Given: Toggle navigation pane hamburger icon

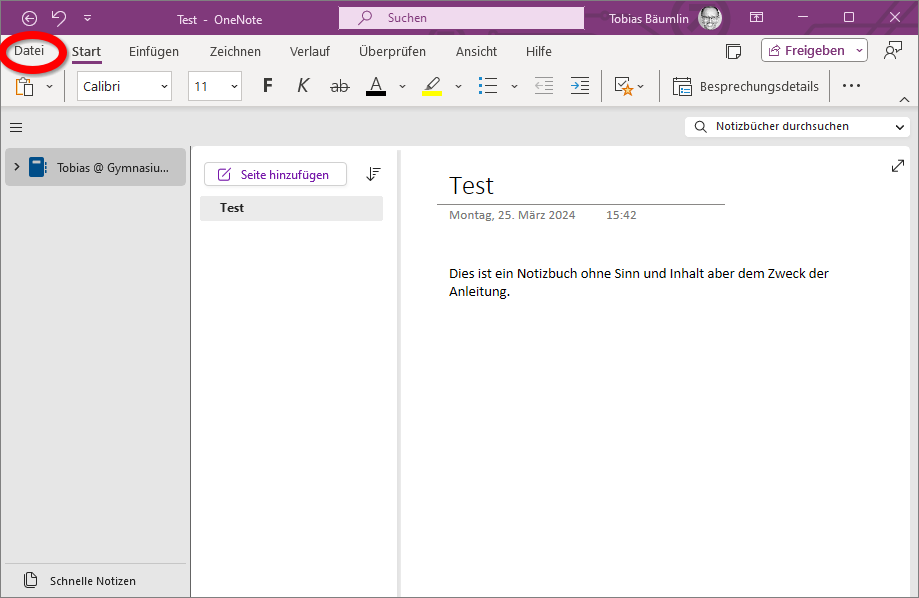Looking at the screenshot, I should [16, 127].
